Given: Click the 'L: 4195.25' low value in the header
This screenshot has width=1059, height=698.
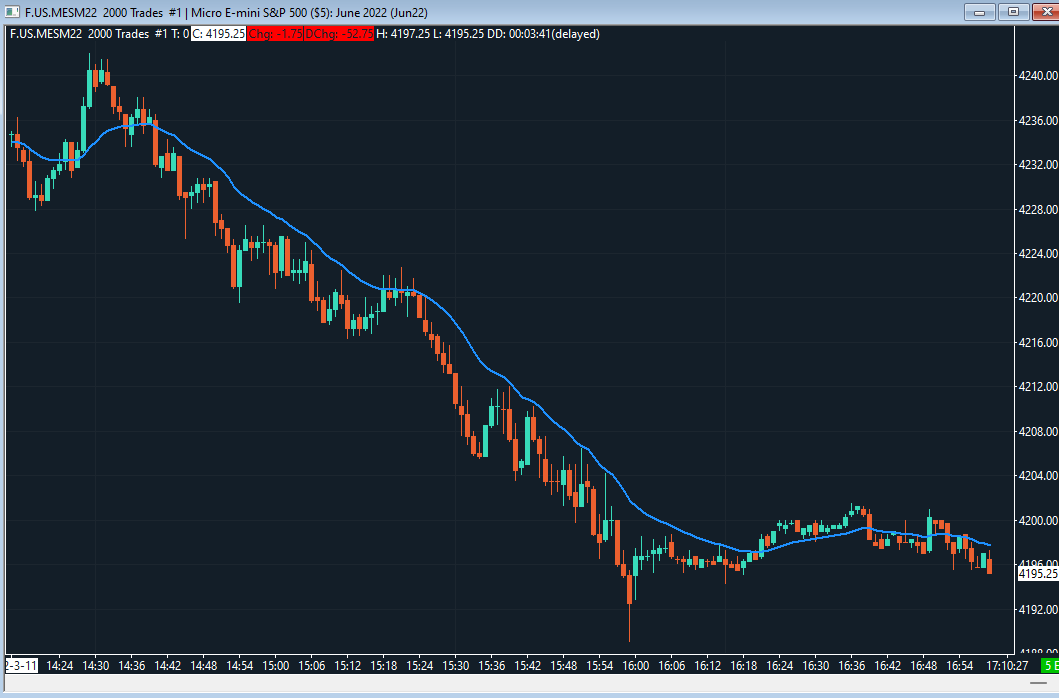Looking at the screenshot, I should pos(458,34).
